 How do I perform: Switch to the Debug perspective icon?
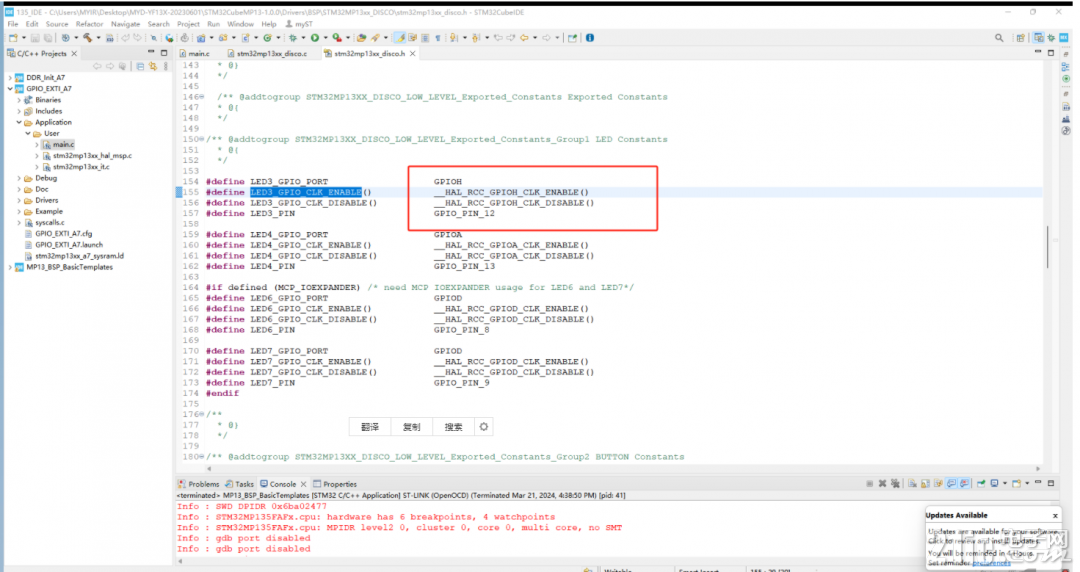tap(1051, 38)
